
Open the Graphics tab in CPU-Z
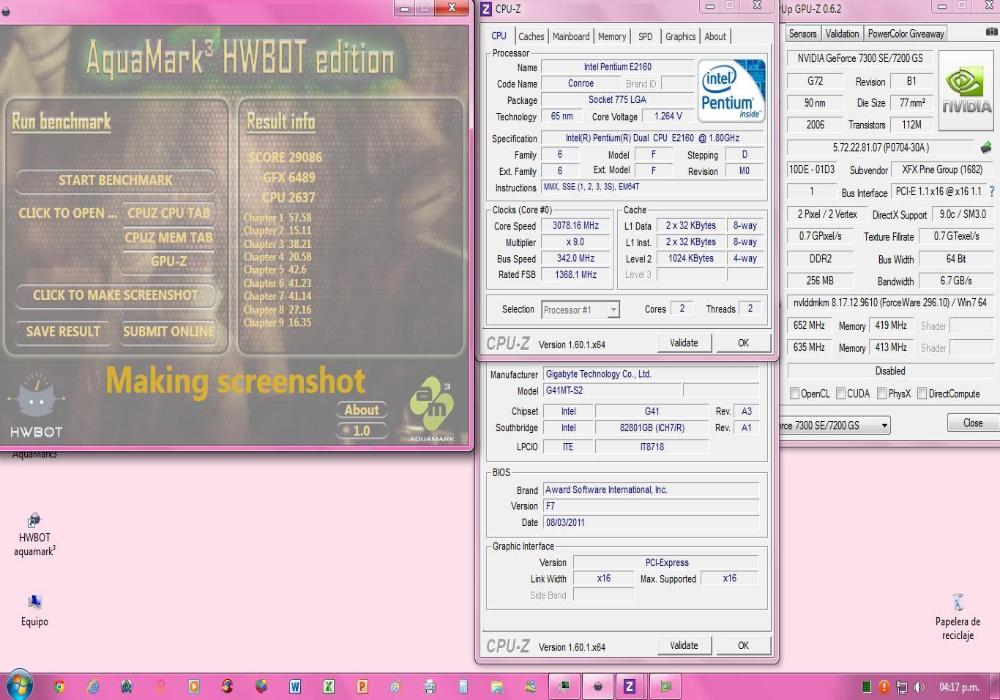(680, 36)
